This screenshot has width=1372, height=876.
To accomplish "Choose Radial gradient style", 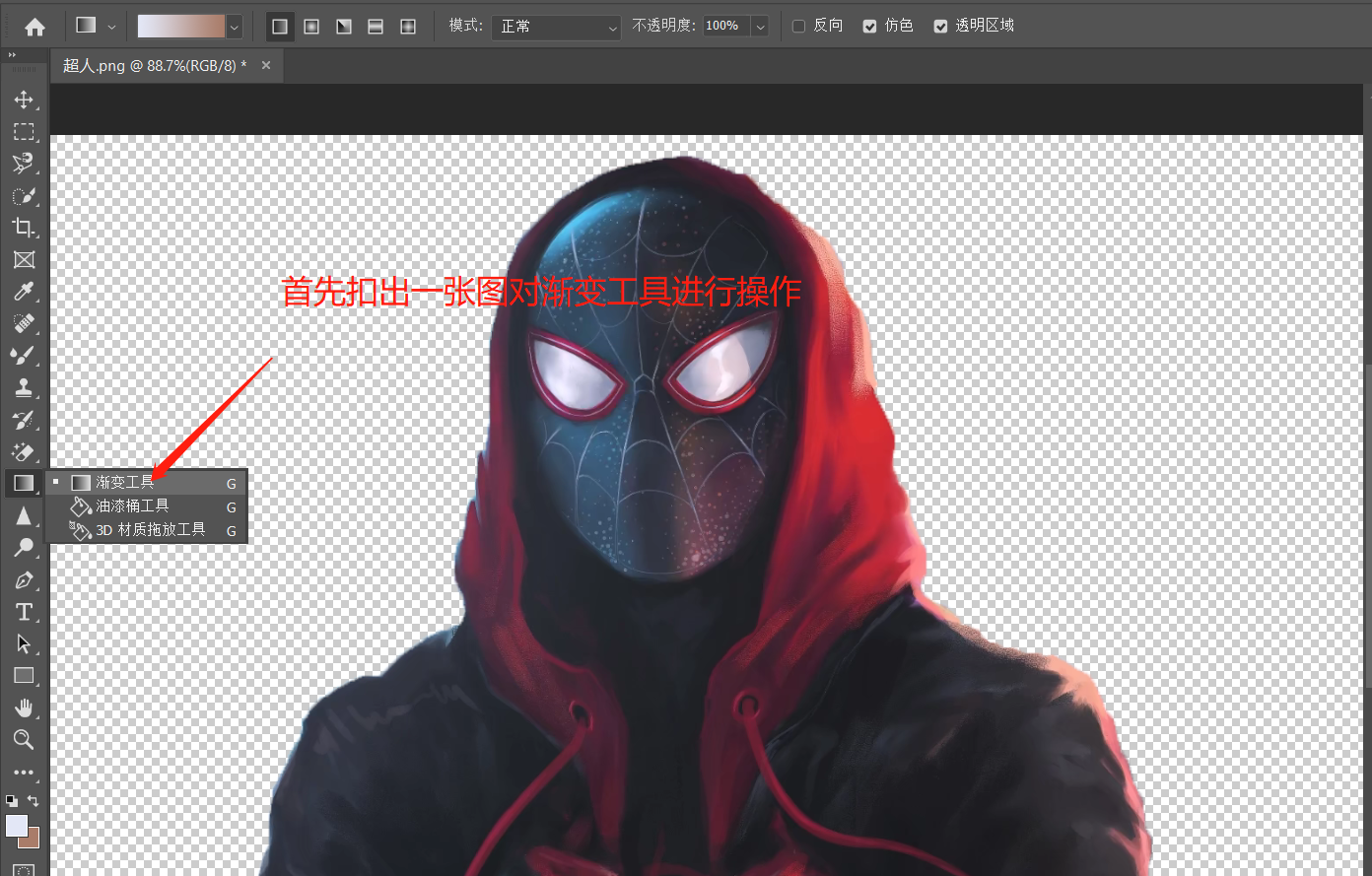I will tap(311, 27).
